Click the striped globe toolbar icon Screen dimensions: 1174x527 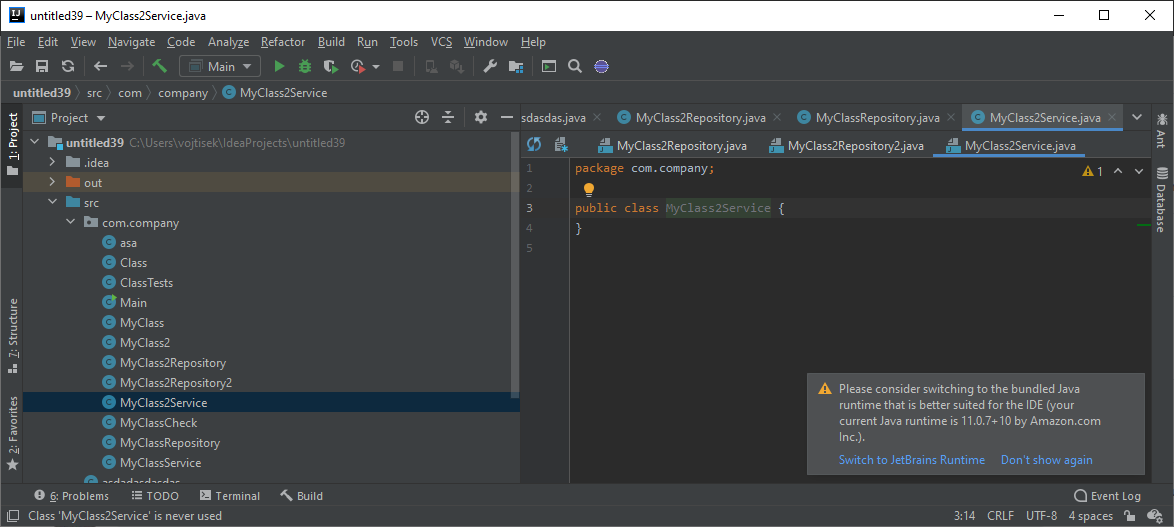click(x=600, y=67)
